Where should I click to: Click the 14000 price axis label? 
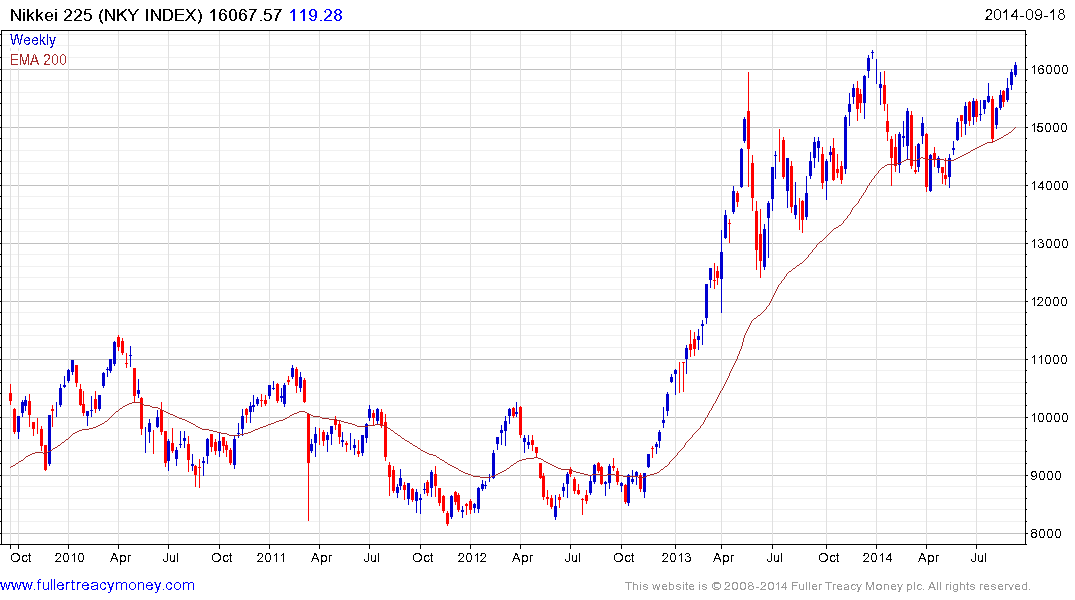coord(1049,185)
